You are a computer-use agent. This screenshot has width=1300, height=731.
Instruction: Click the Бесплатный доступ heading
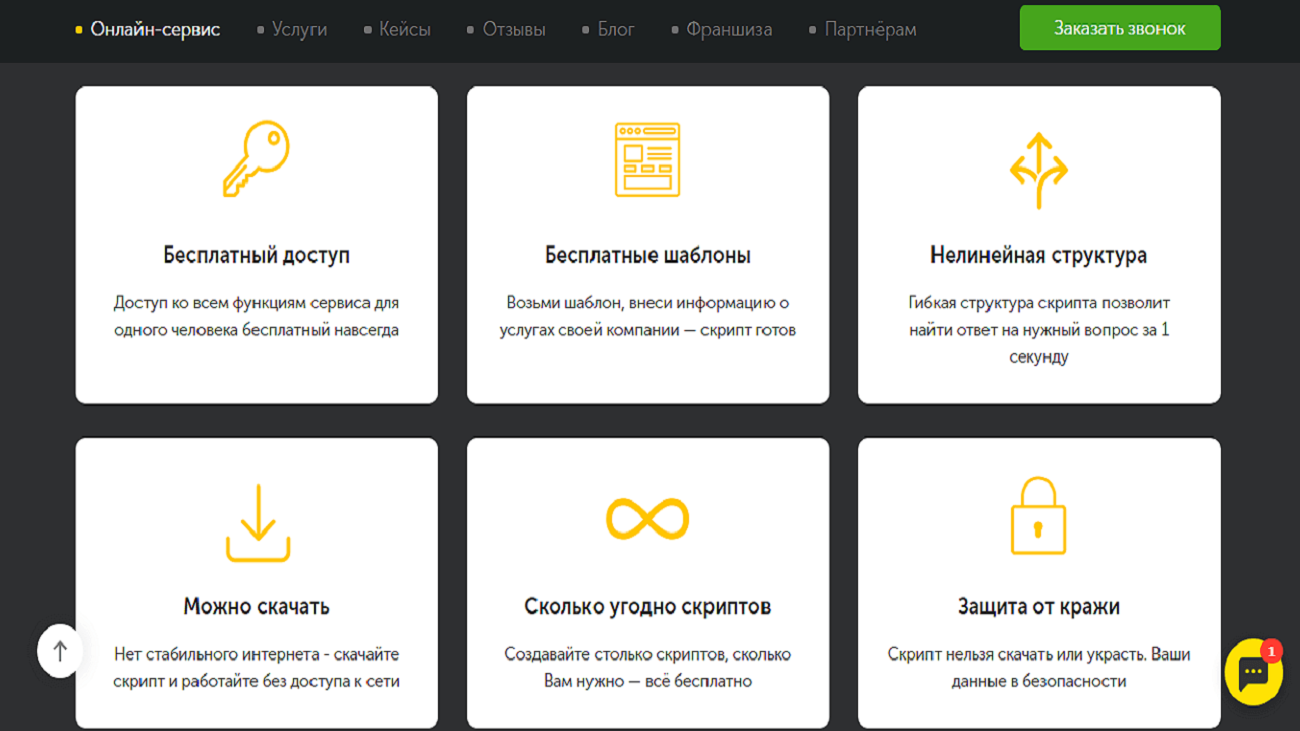[256, 255]
